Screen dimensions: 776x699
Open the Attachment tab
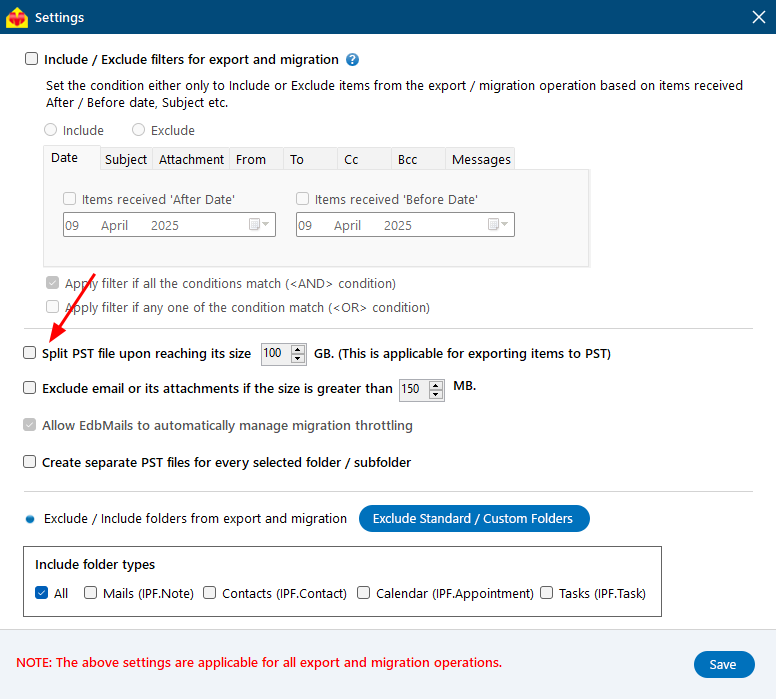191,159
